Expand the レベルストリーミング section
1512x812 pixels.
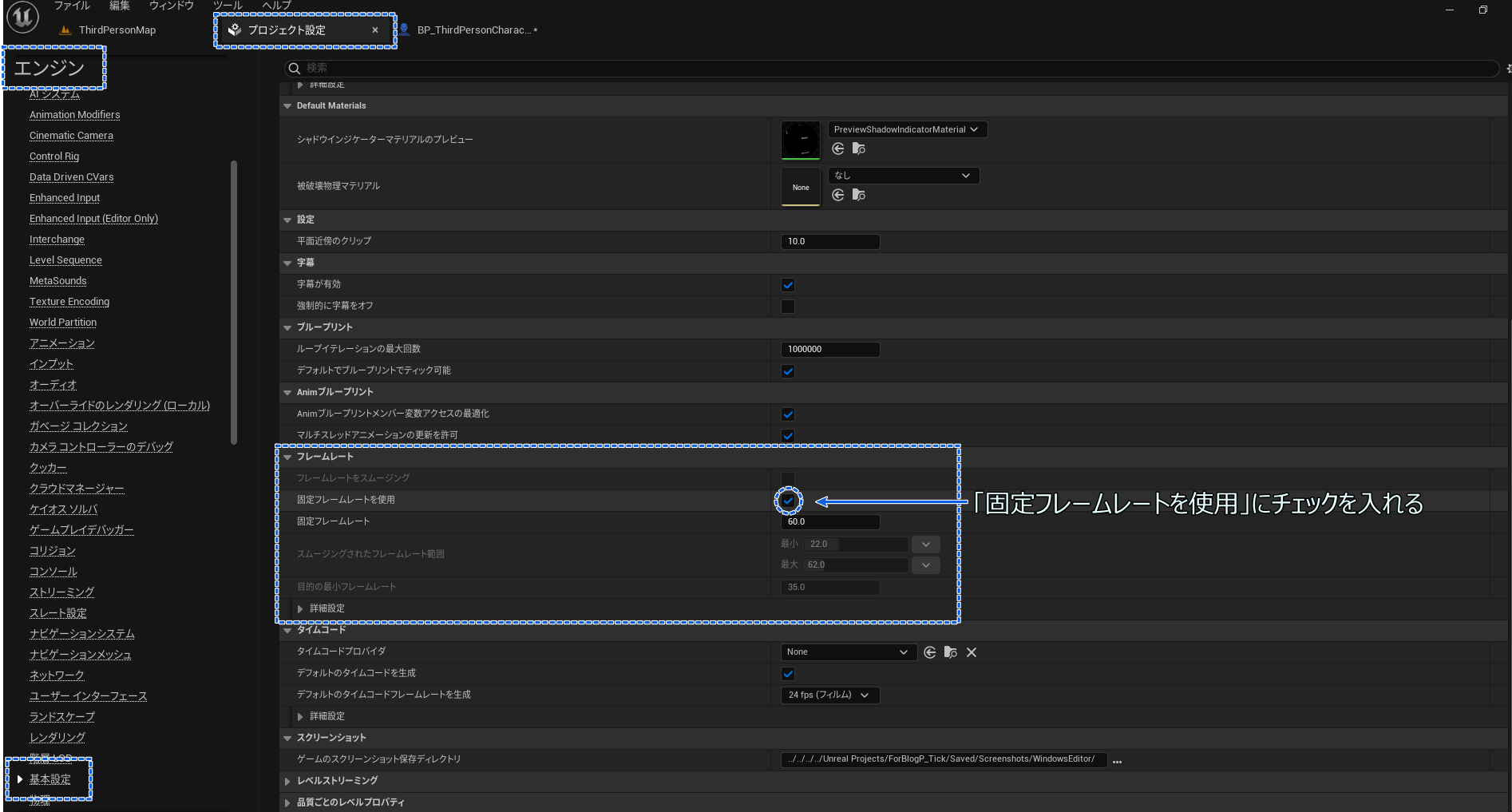click(x=288, y=781)
